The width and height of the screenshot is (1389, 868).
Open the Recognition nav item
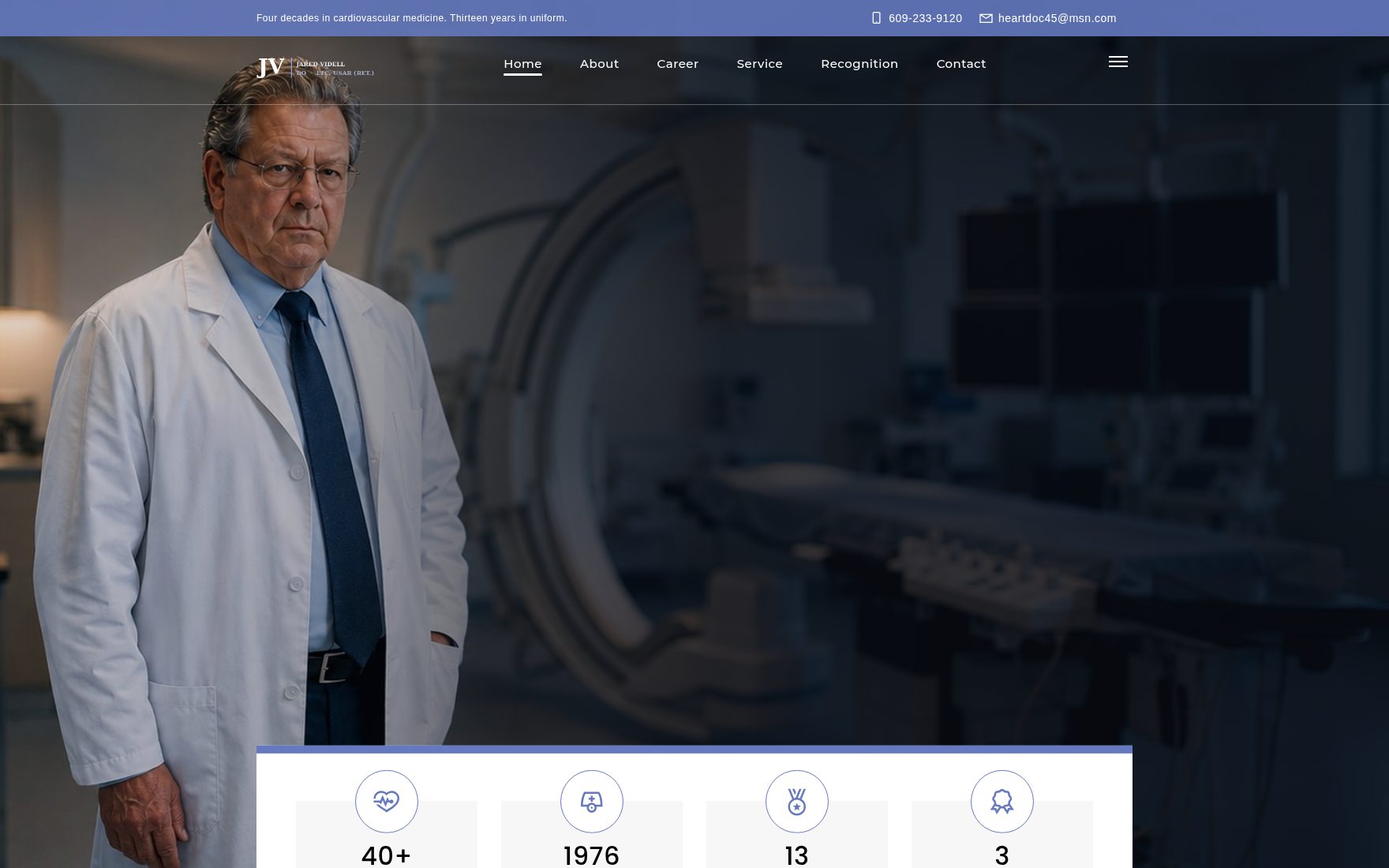coord(859,64)
